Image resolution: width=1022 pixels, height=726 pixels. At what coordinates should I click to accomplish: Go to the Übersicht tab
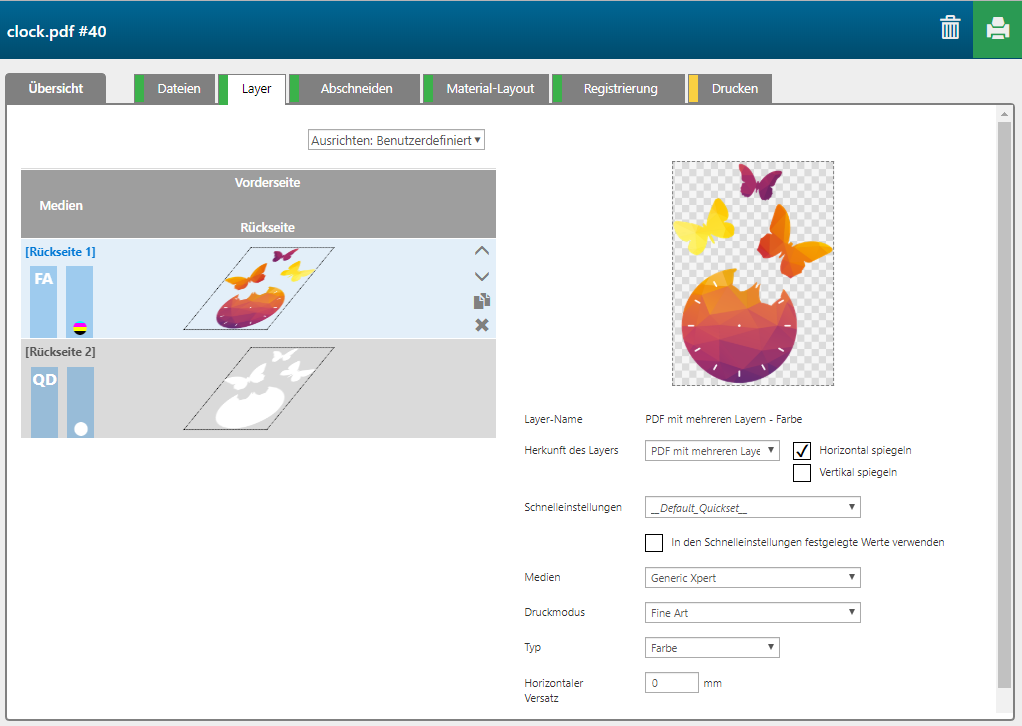click(56, 89)
